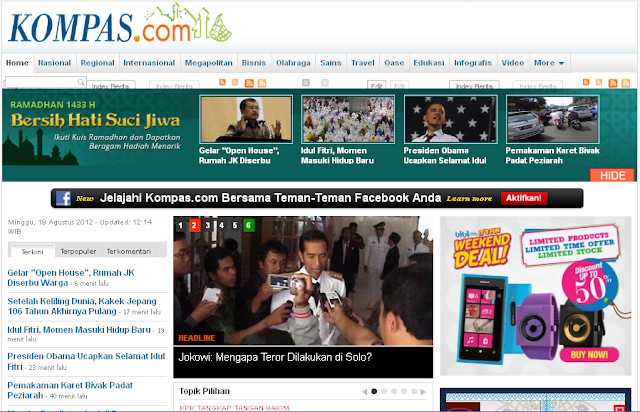This screenshot has width=640, height=412.
Task: Click the HIDE button on the Ramadhan banner
Action: point(612,176)
